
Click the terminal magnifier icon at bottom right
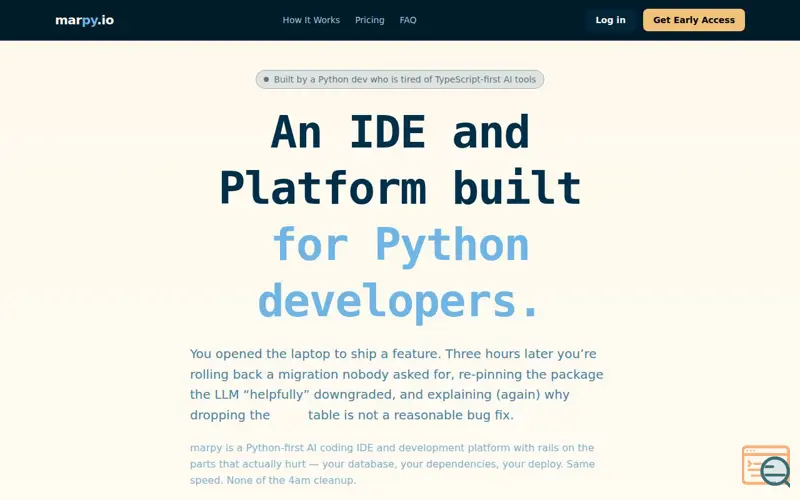click(x=766, y=466)
